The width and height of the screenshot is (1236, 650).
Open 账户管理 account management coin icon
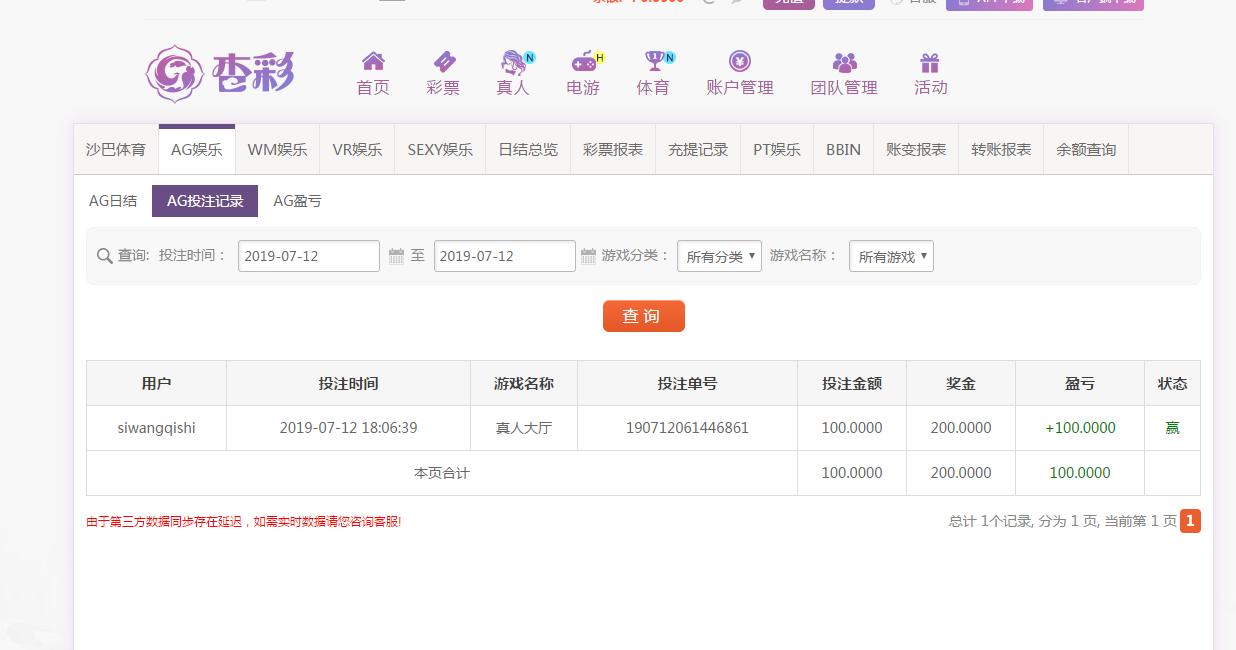(740, 62)
